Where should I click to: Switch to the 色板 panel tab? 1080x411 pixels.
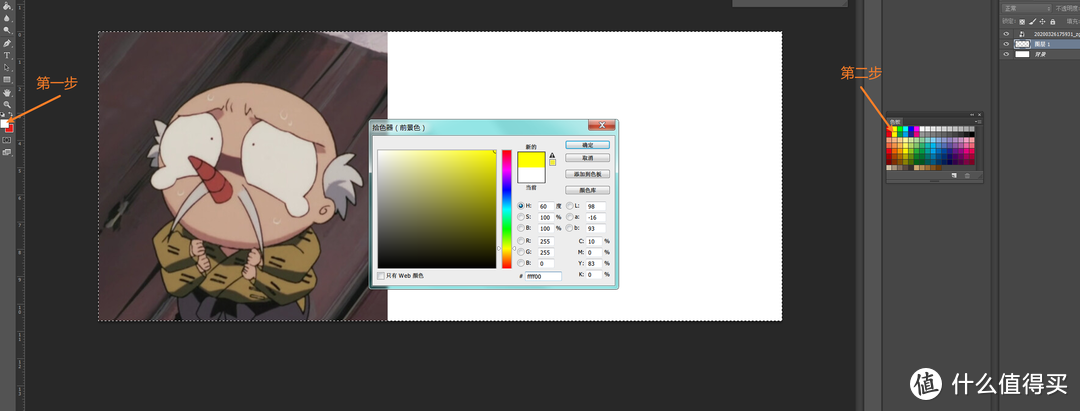(895, 122)
